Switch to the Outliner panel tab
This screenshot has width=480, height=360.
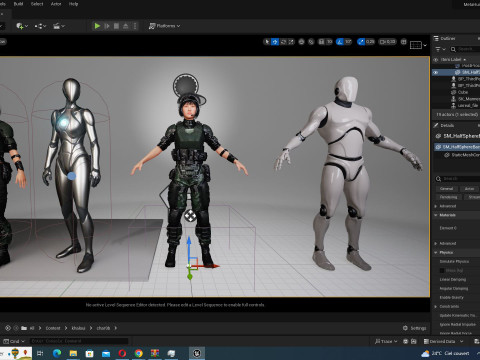(444, 38)
